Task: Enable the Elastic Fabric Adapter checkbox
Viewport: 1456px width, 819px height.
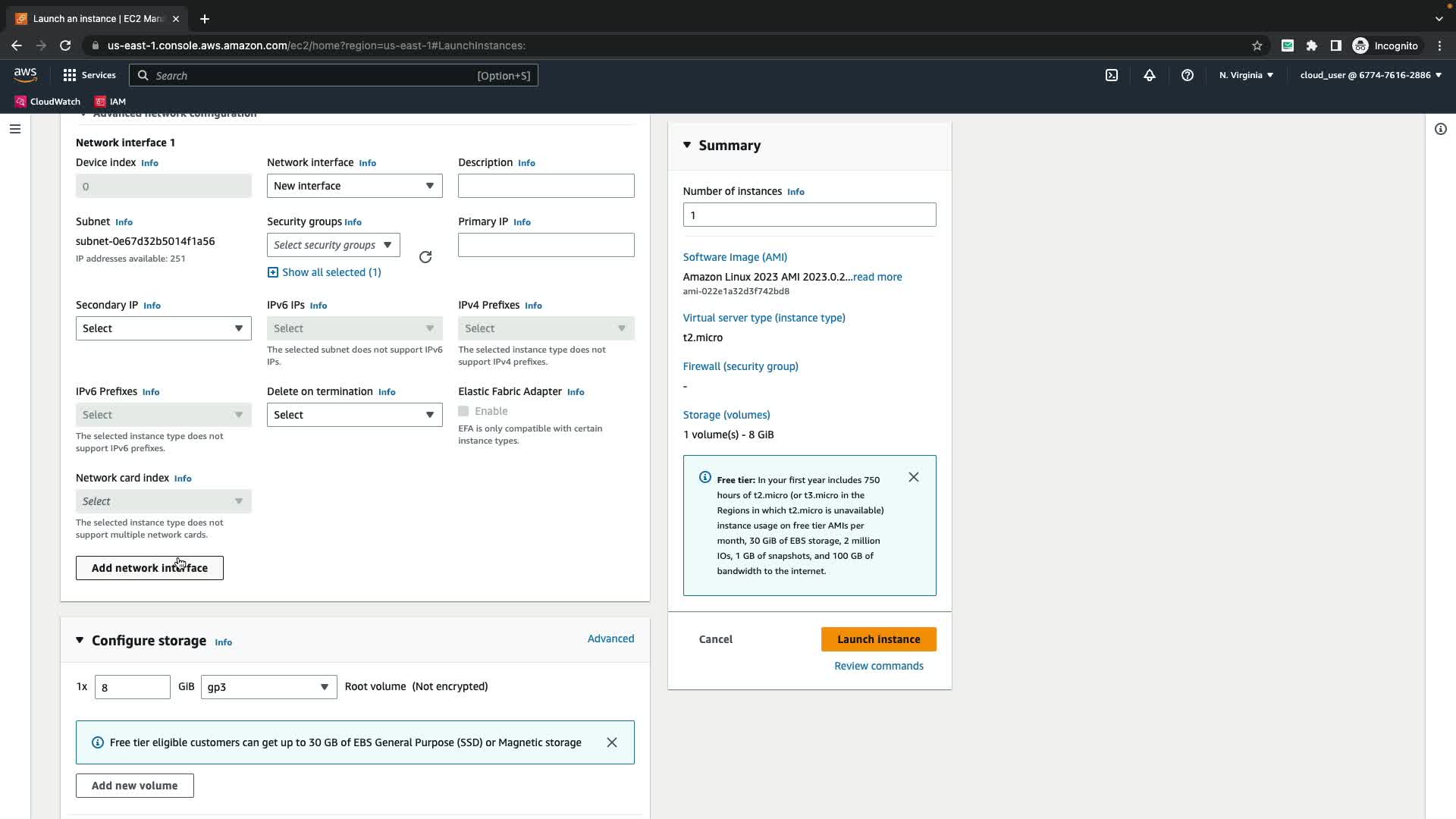Action: tap(463, 411)
